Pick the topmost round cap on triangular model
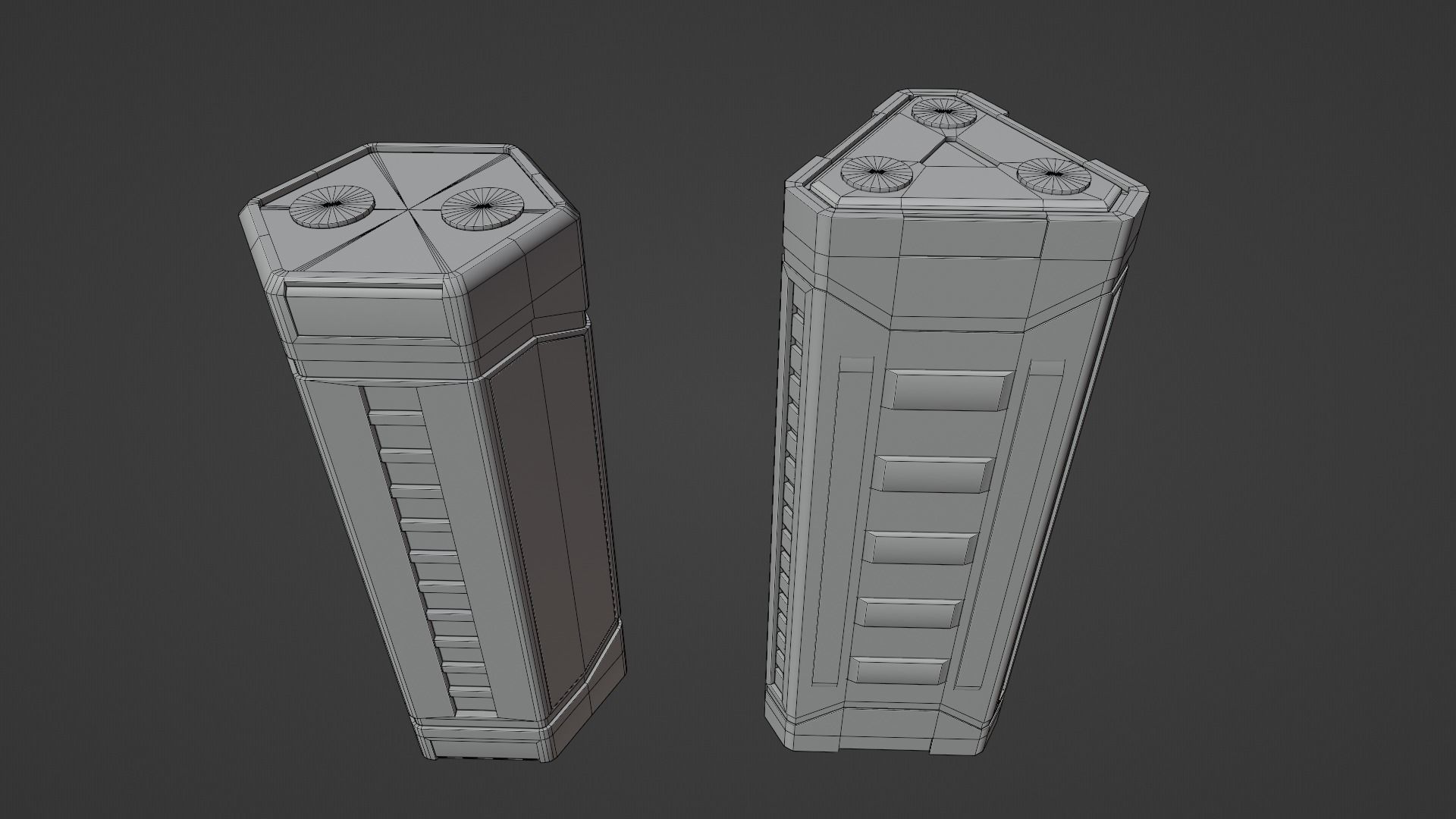The image size is (1456, 819). coord(943,114)
